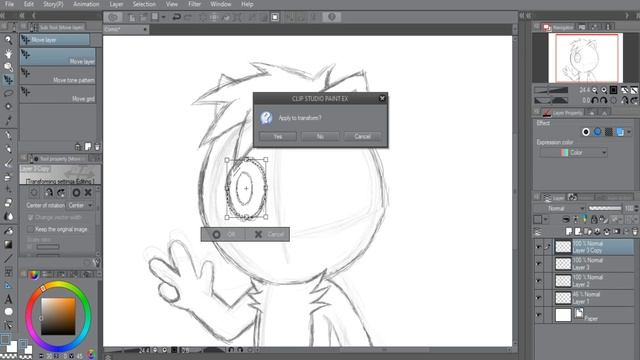Toggle Change vector width checkbox
640x360 pixels.
30,218
